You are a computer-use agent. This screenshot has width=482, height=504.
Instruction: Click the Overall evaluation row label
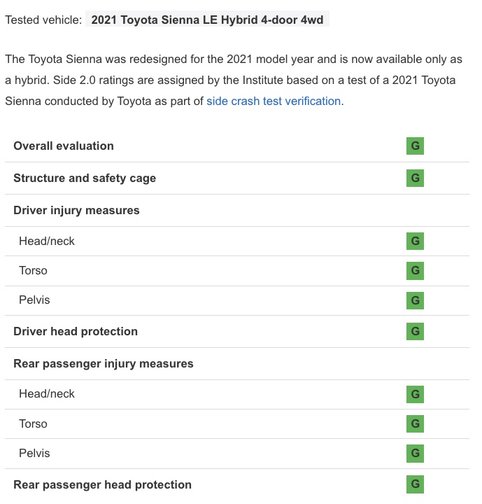[x=64, y=146]
